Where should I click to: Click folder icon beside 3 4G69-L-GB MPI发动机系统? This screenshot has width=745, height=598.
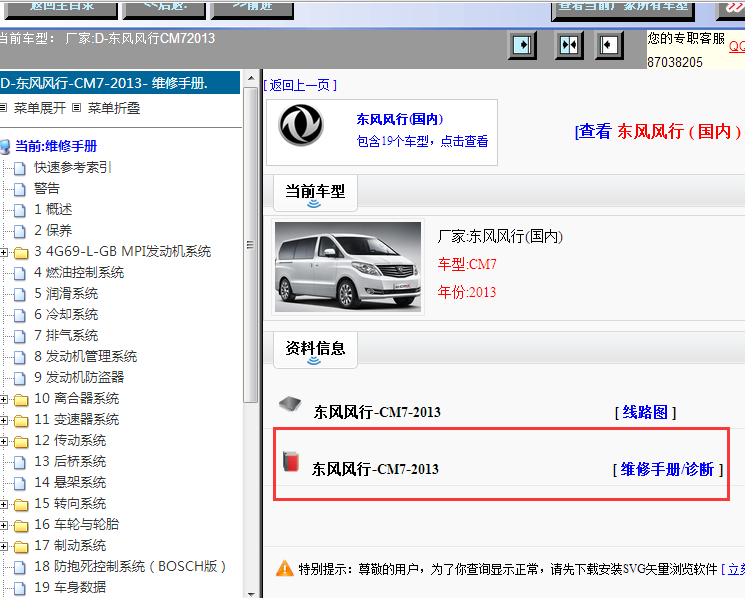point(21,252)
